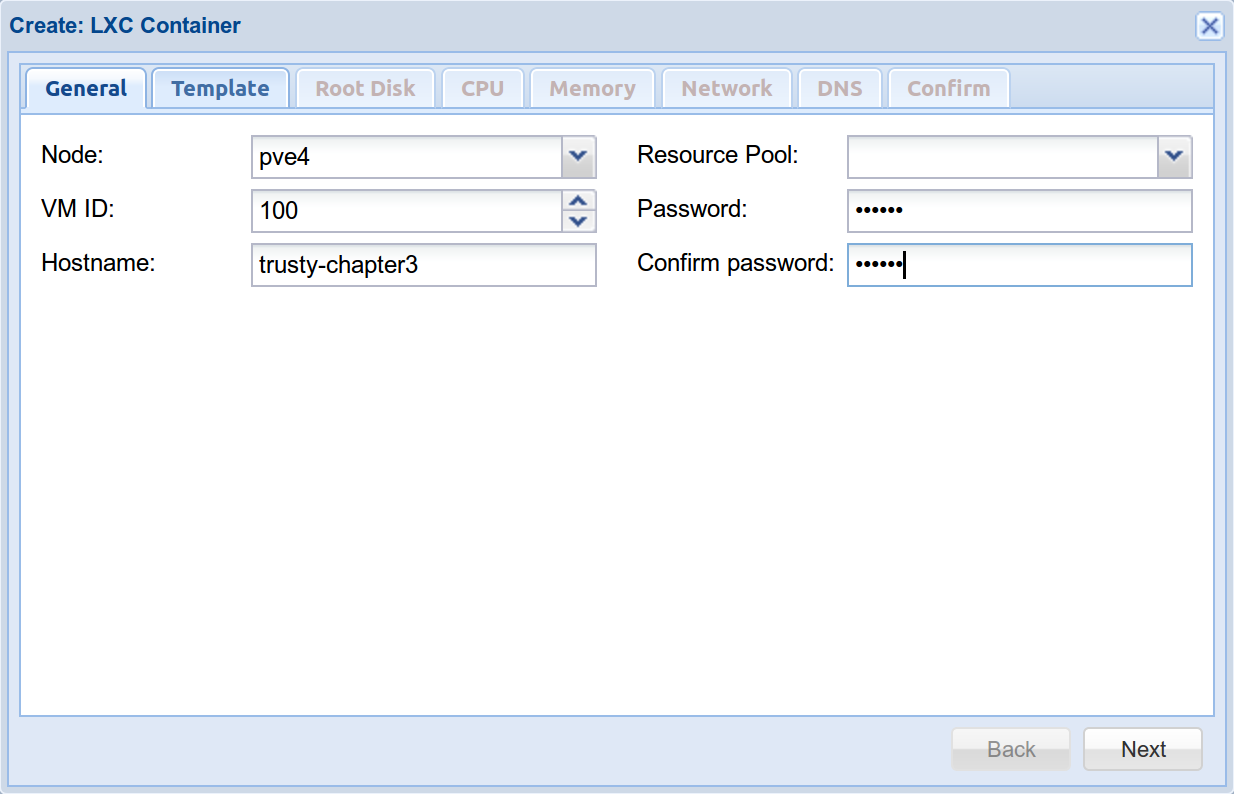
Task: Click the Resource Pool text box
Action: coord(1003,157)
